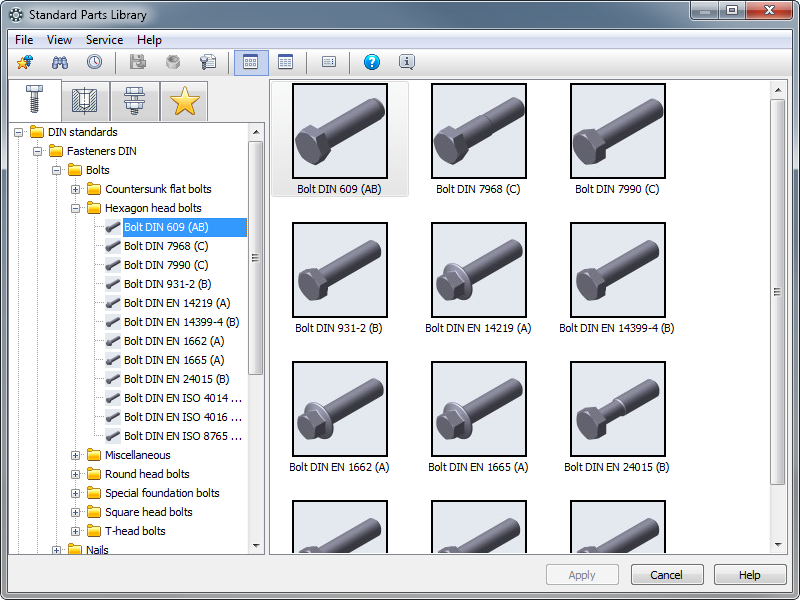Open the bolted assembly tab icon
Viewport: 800px width, 600px height.
tap(133, 102)
